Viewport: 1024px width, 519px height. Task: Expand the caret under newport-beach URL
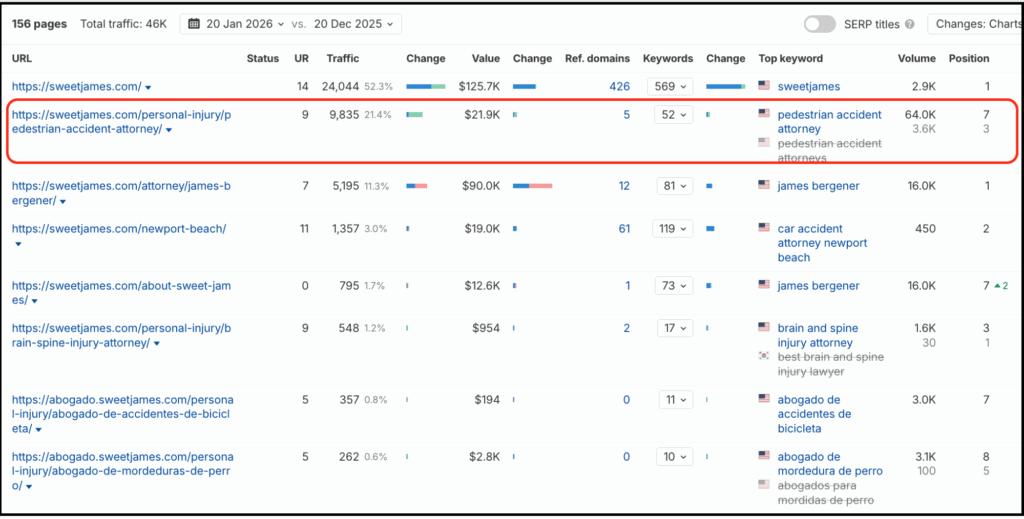pos(18,244)
